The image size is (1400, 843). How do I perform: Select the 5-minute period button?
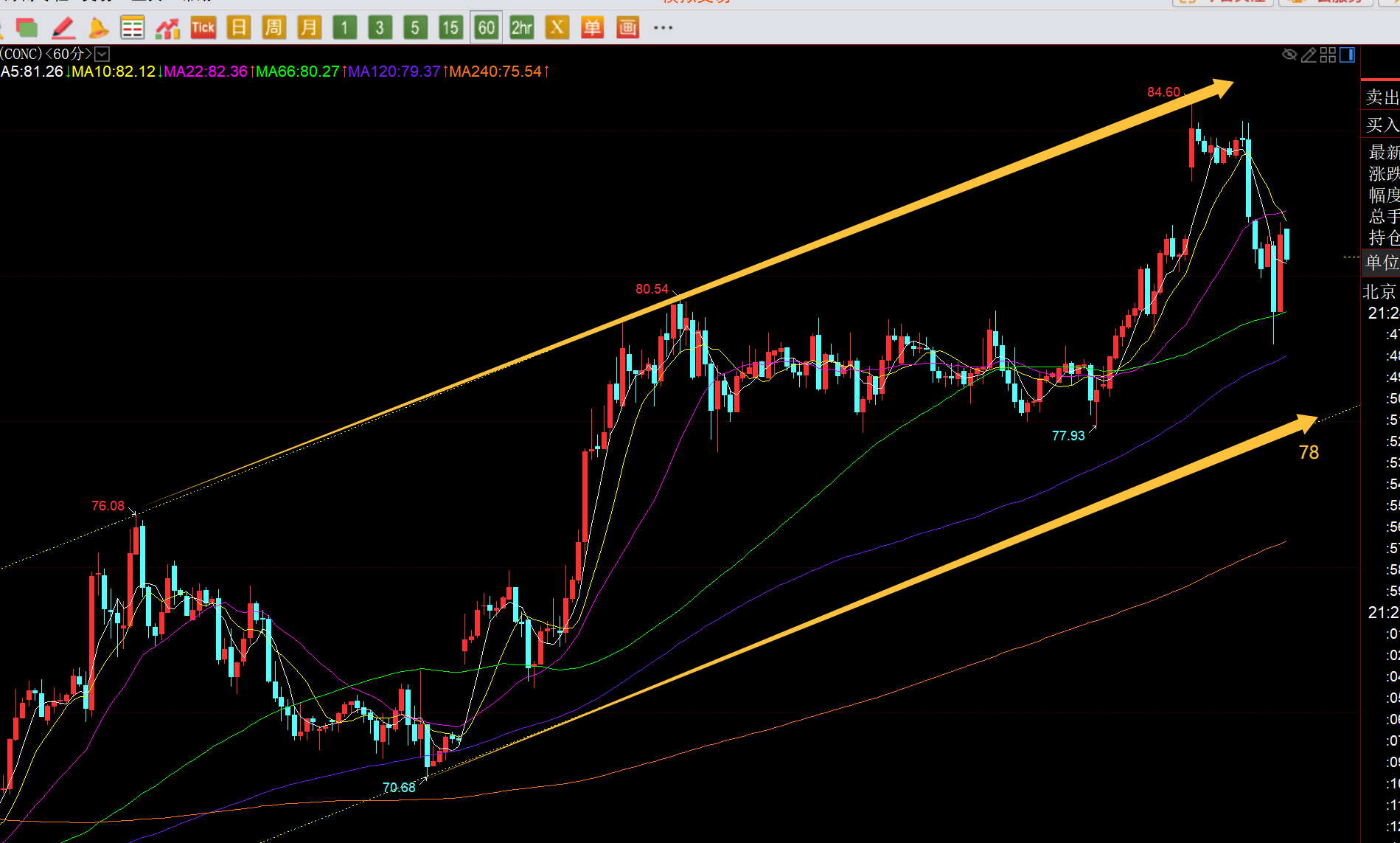[x=415, y=28]
